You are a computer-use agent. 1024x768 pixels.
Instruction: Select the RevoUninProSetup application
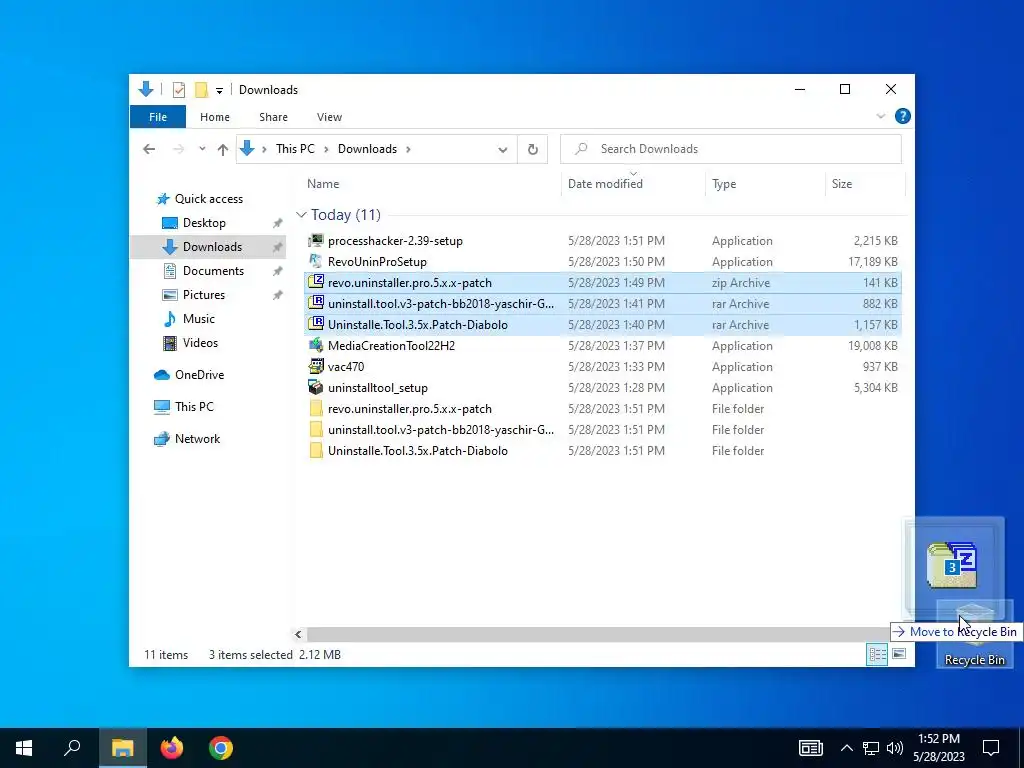(x=602, y=262)
